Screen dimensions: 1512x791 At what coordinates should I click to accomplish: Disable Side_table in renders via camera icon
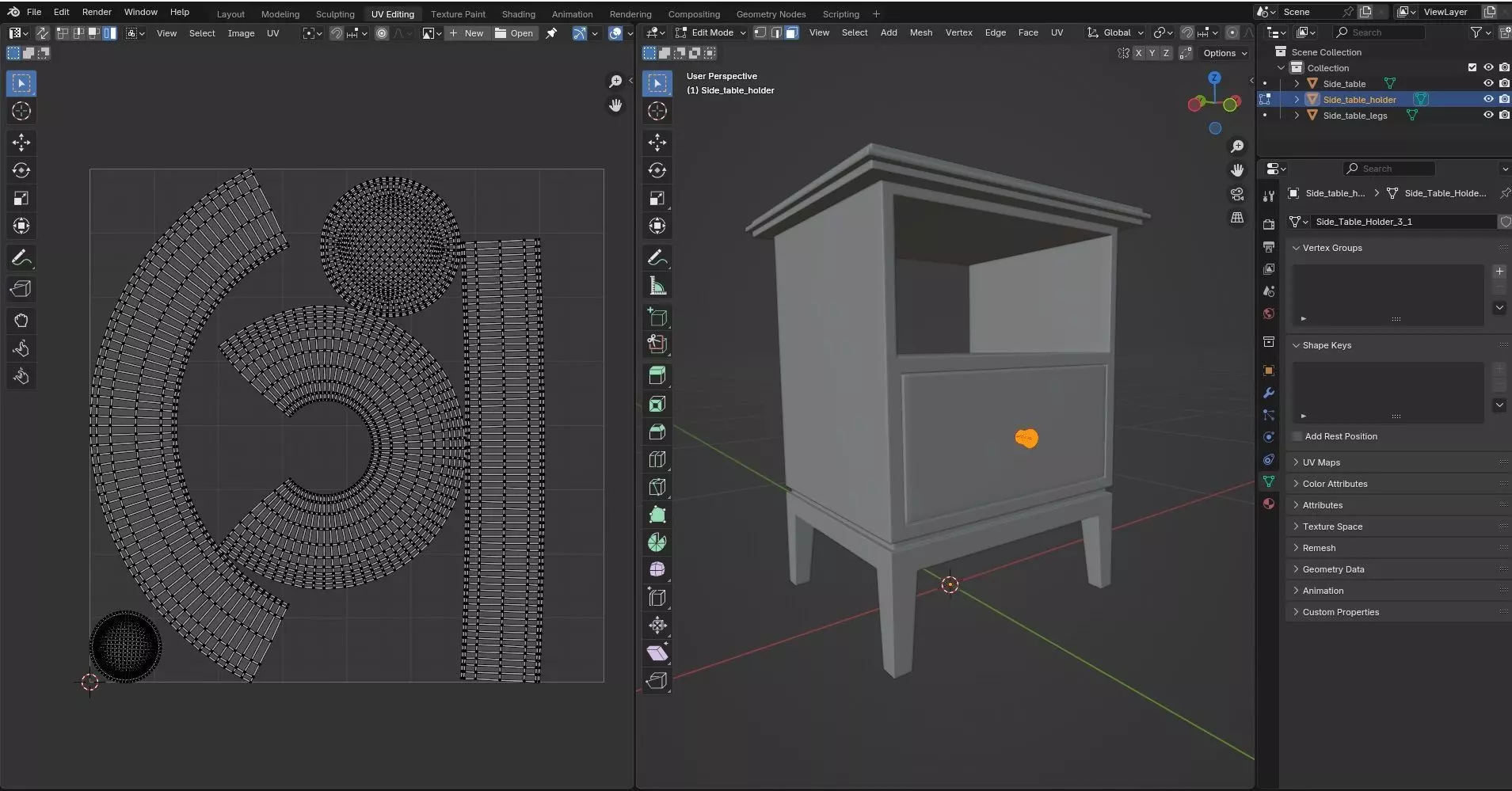pyautogui.click(x=1503, y=83)
